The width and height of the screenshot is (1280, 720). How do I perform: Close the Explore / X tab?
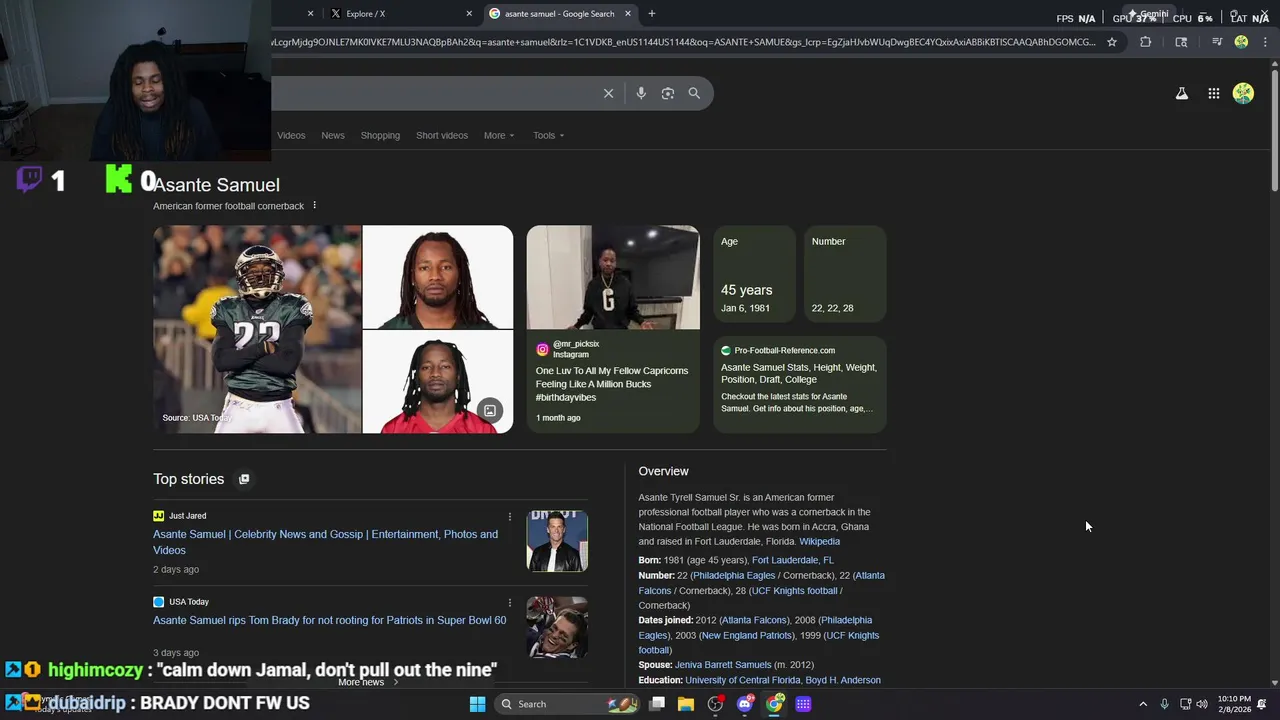[x=469, y=14]
